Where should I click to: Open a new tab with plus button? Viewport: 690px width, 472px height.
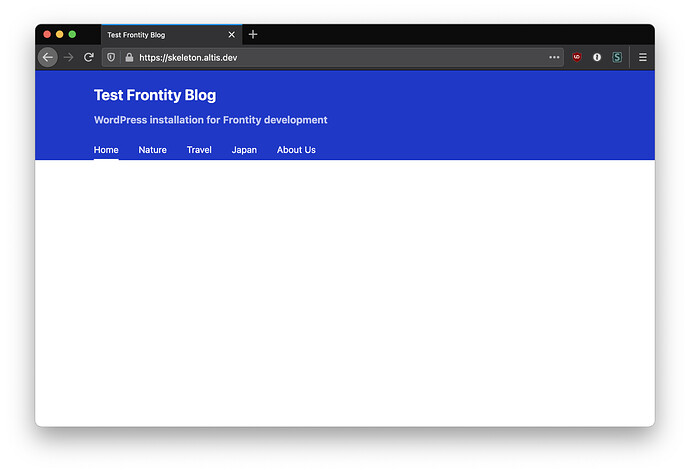pyautogui.click(x=253, y=34)
